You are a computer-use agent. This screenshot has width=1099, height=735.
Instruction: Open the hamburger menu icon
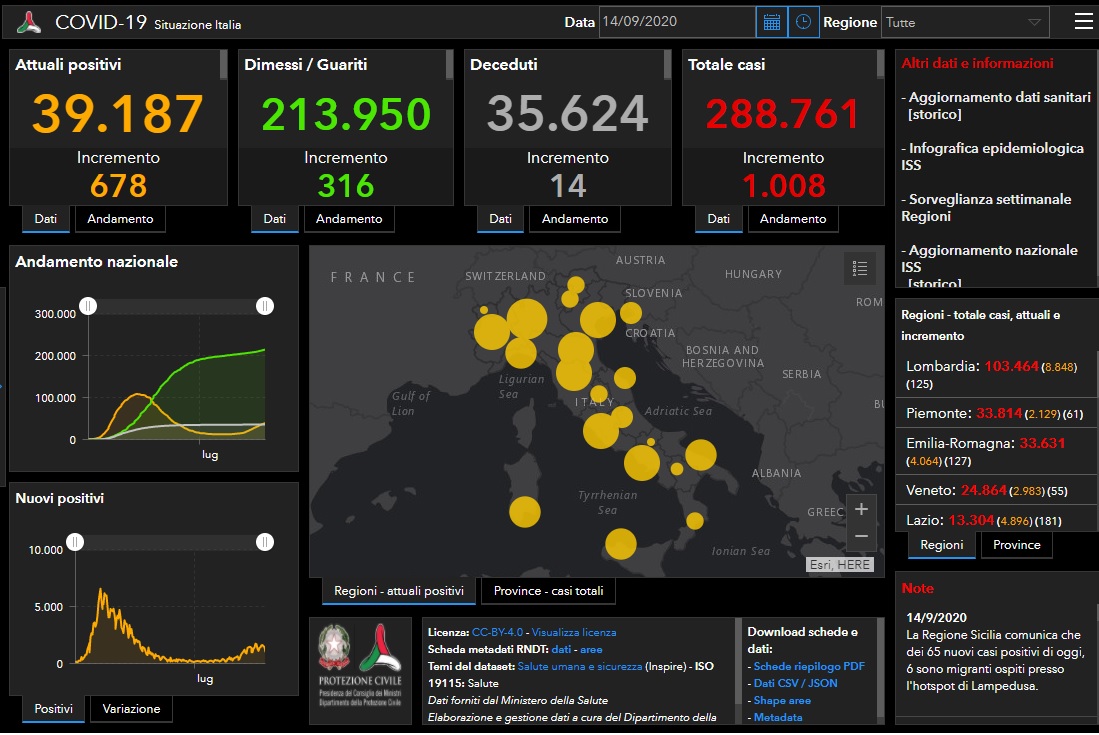pos(1083,21)
